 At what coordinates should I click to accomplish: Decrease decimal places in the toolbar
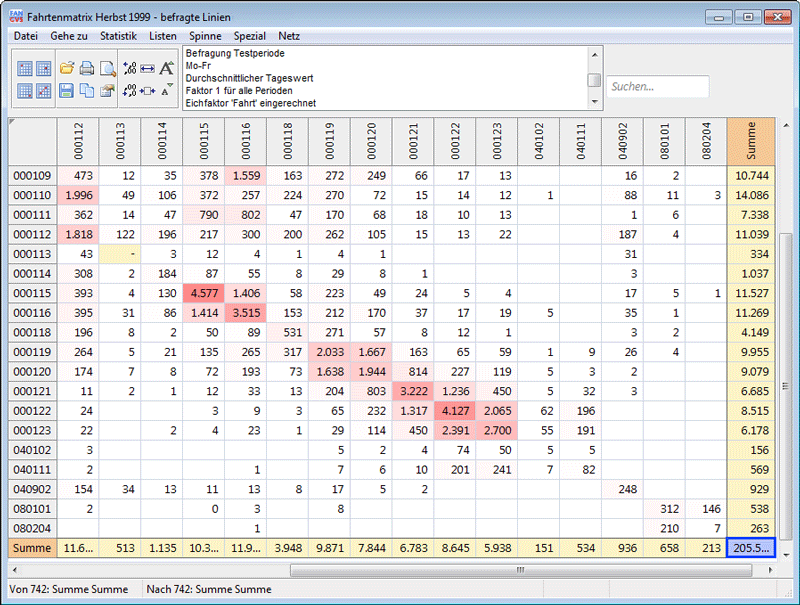[x=130, y=91]
